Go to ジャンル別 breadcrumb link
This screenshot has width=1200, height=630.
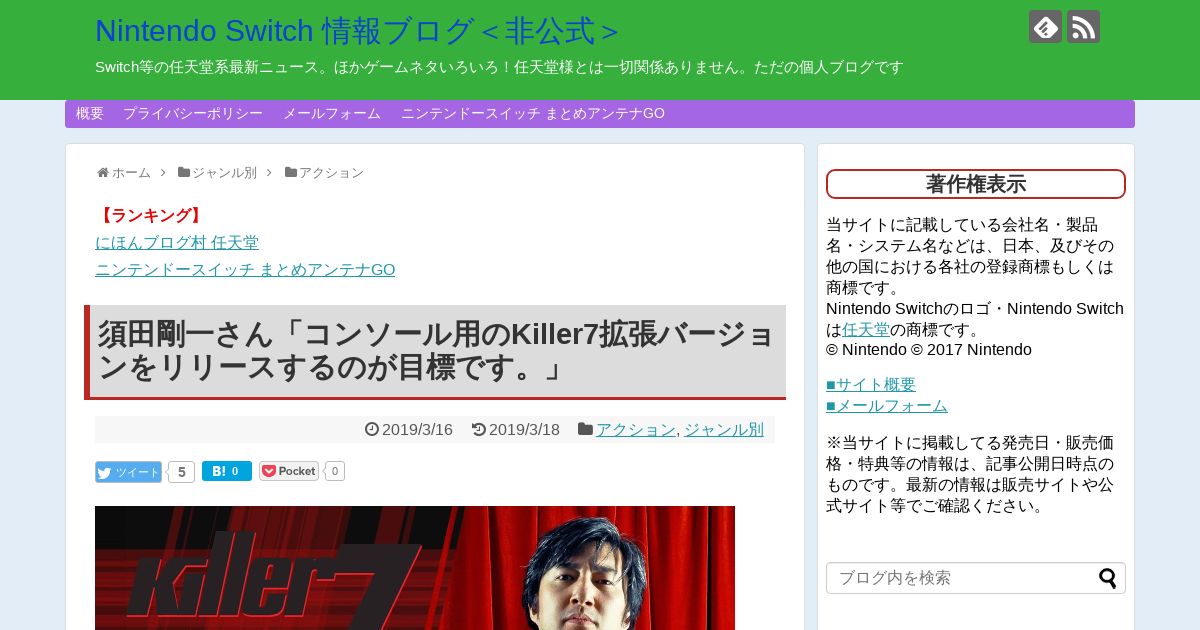point(224,172)
